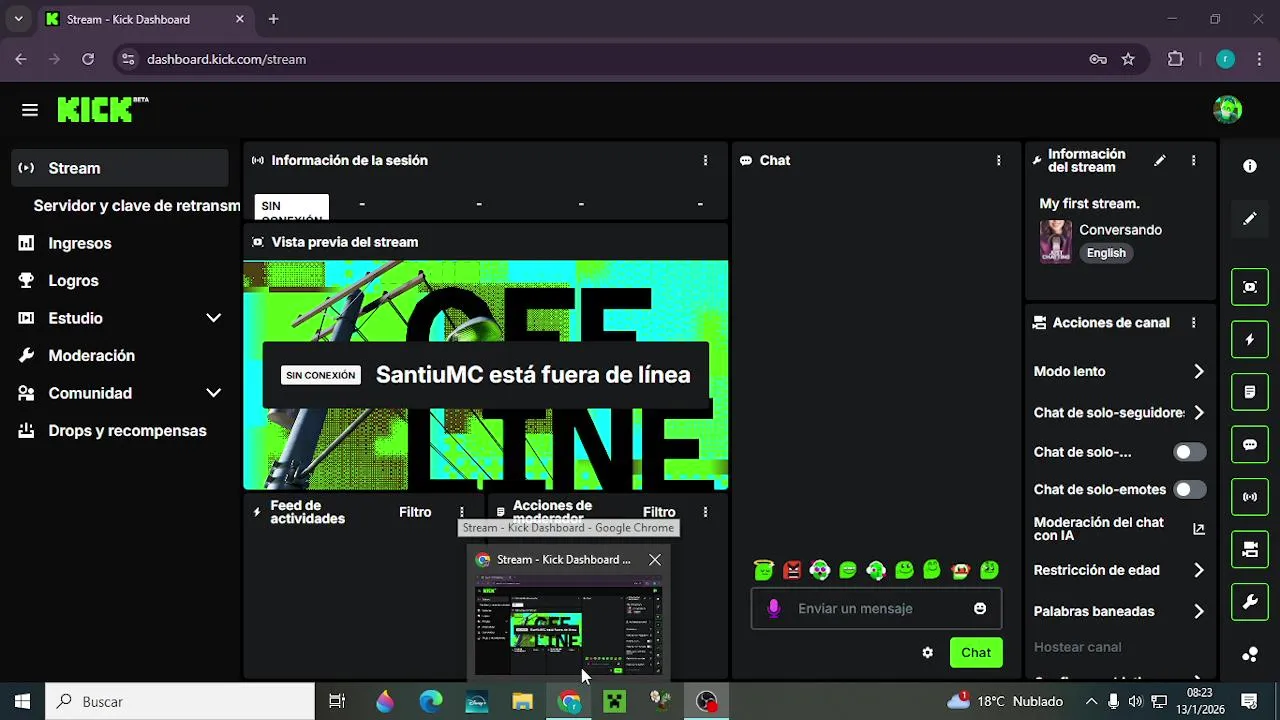Edit stream info with the panel header pencil

[1160, 160]
